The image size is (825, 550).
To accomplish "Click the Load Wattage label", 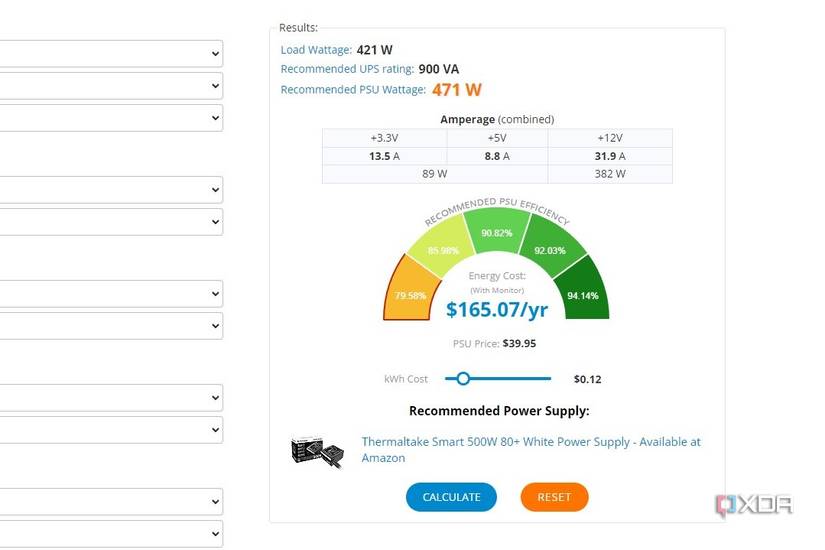I will coord(316,49).
